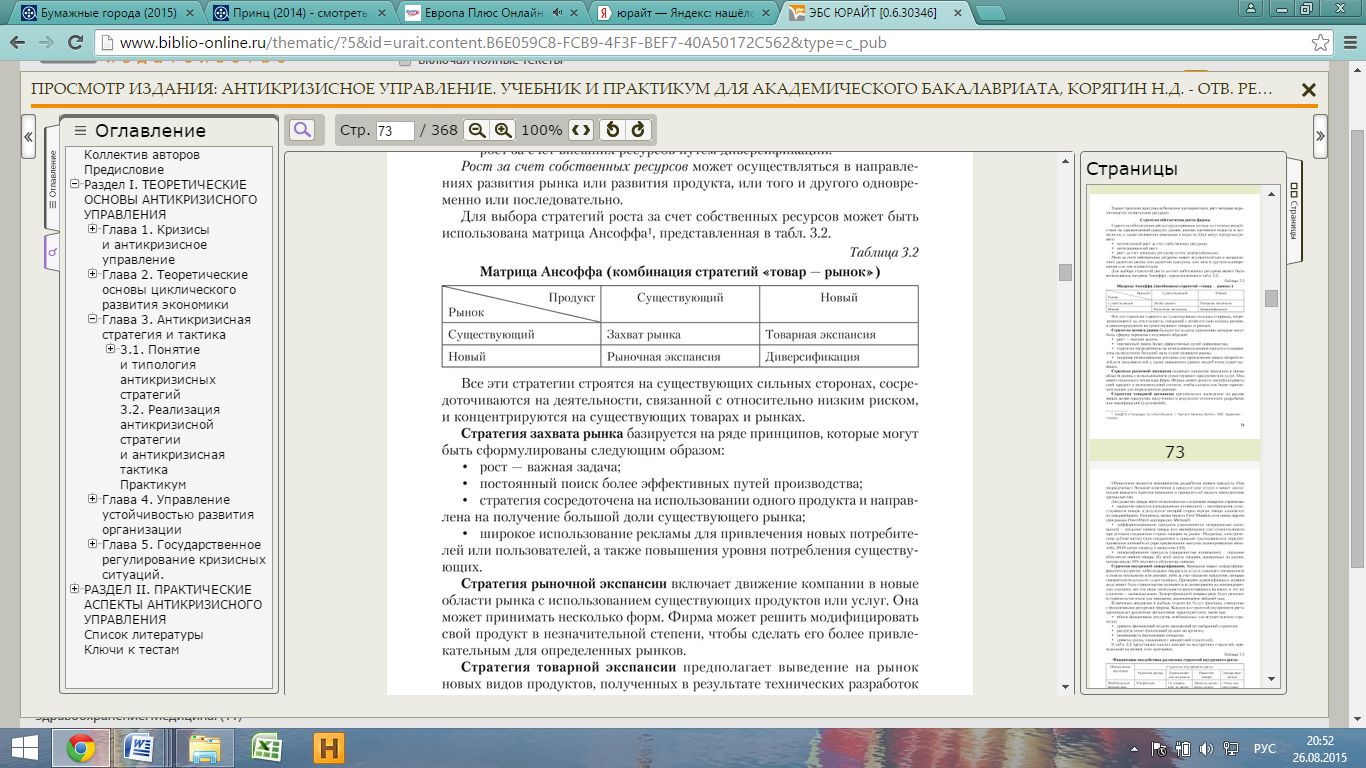The height and width of the screenshot is (768, 1366).
Task: Zoom out using the minus magnifier
Action: tap(478, 130)
